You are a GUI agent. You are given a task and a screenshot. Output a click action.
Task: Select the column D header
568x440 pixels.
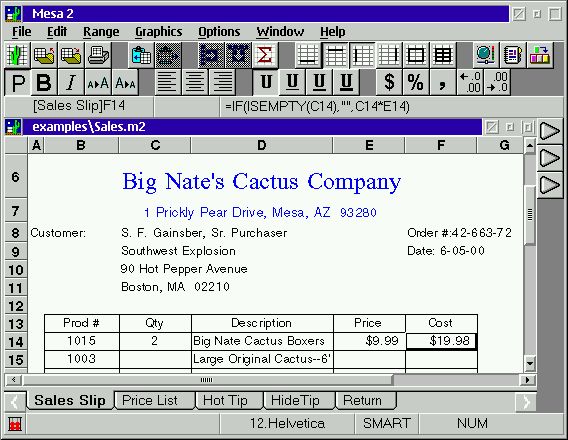click(261, 145)
